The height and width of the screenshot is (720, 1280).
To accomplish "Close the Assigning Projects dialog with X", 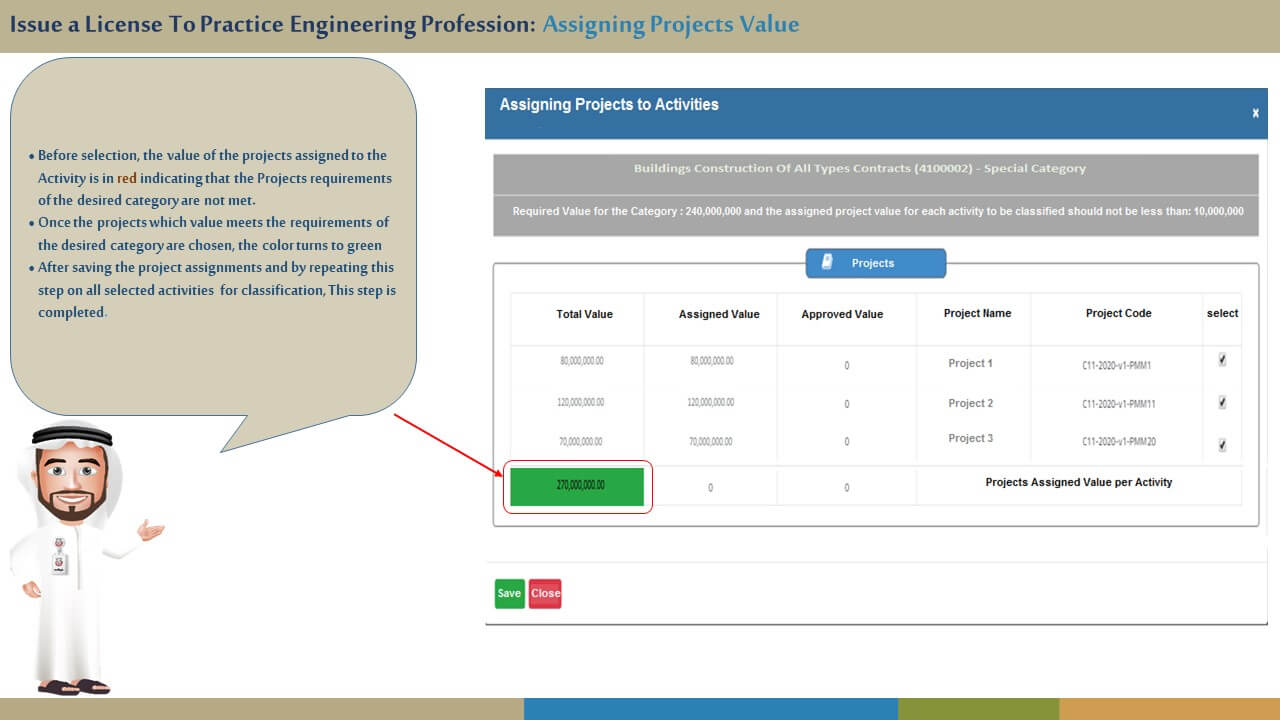I will coord(1255,113).
